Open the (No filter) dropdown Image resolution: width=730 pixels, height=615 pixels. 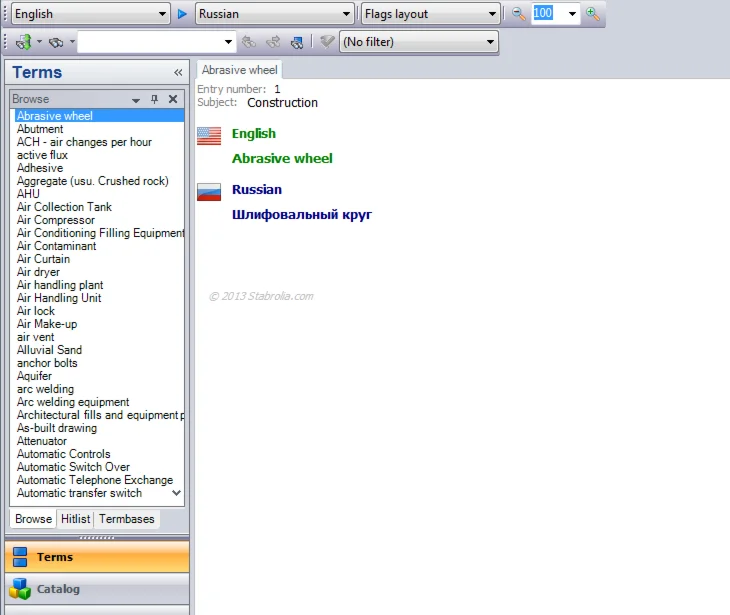490,42
